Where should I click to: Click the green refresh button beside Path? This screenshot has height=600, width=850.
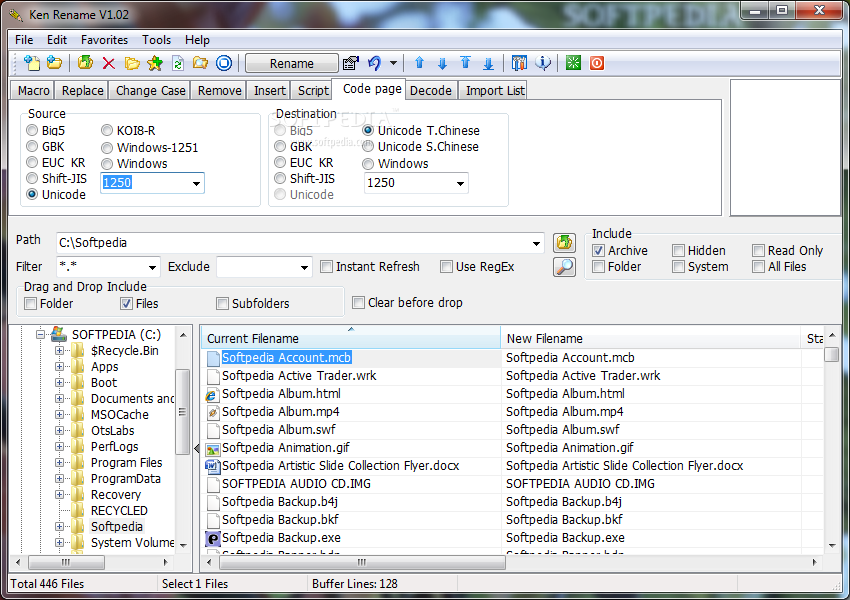564,242
